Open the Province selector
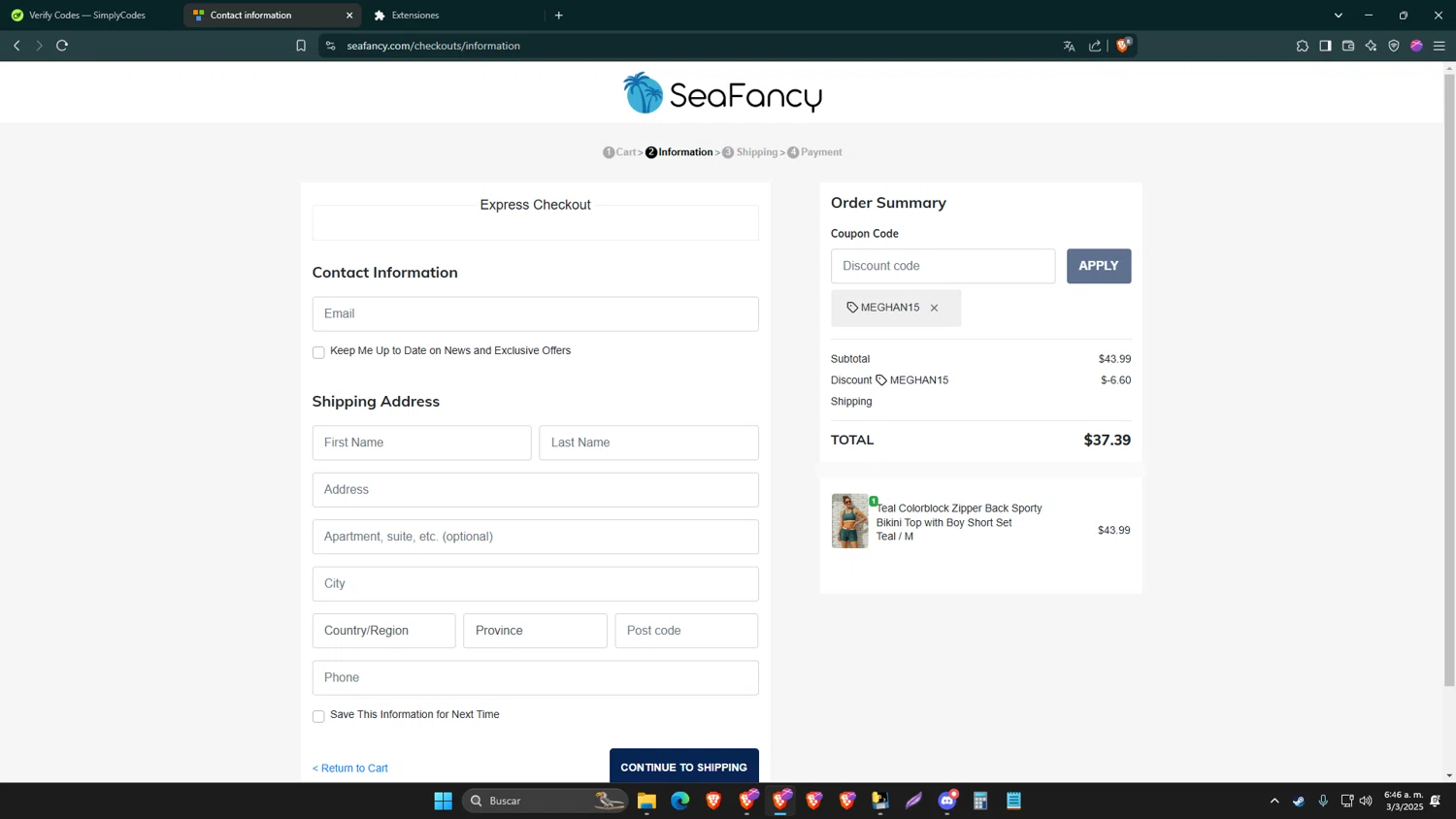This screenshot has width=1456, height=819. pyautogui.click(x=535, y=631)
